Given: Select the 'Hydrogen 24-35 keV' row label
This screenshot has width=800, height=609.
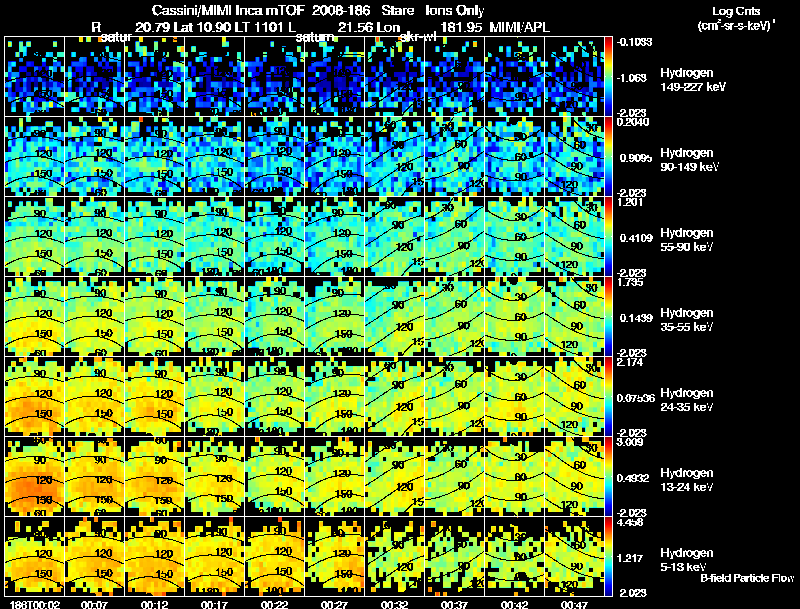Looking at the screenshot, I should [687, 400].
